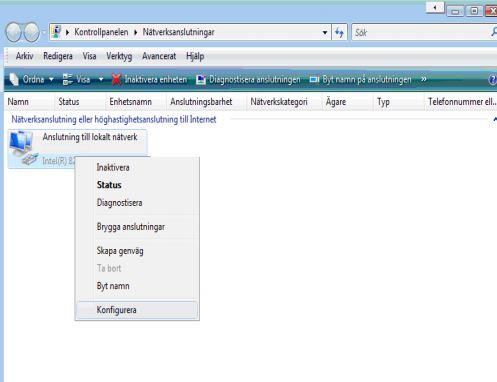Open recent pages arrow beside navigation buttons
The width and height of the screenshot is (497, 382).
pyautogui.click(x=44, y=33)
